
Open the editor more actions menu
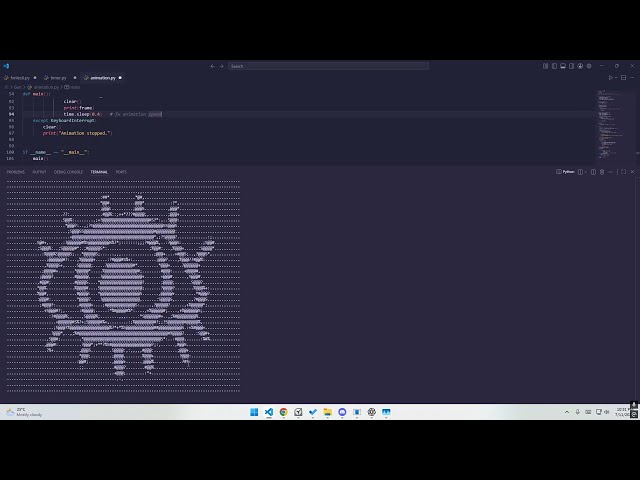(x=632, y=78)
